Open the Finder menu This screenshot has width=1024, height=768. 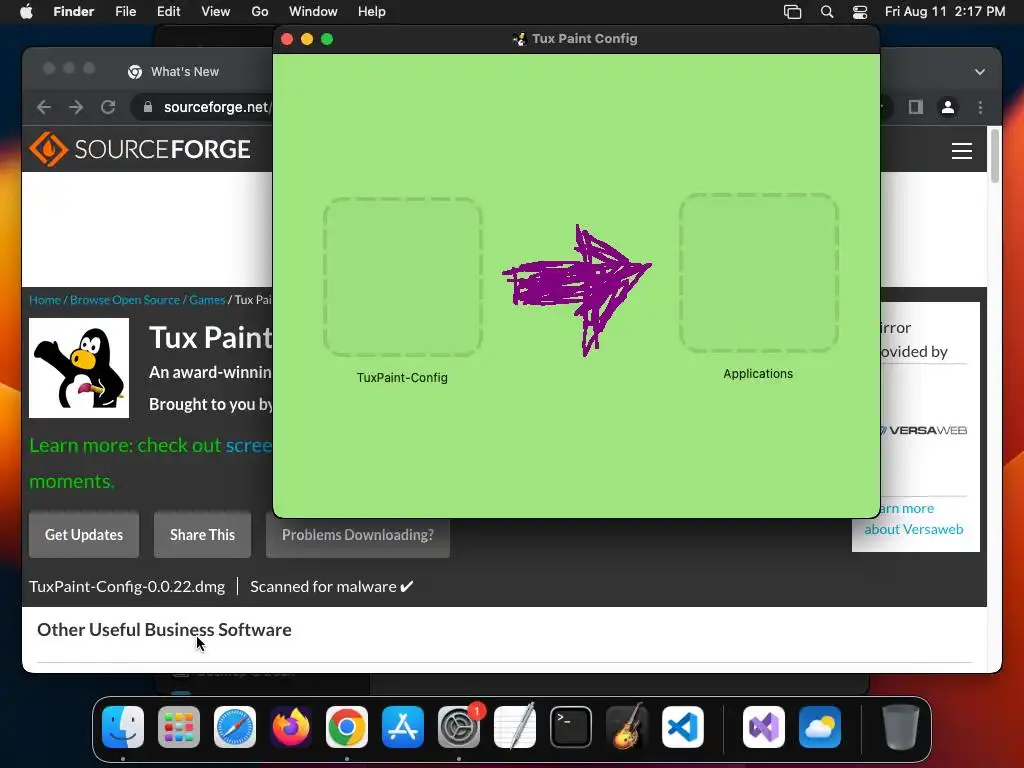pos(74,12)
